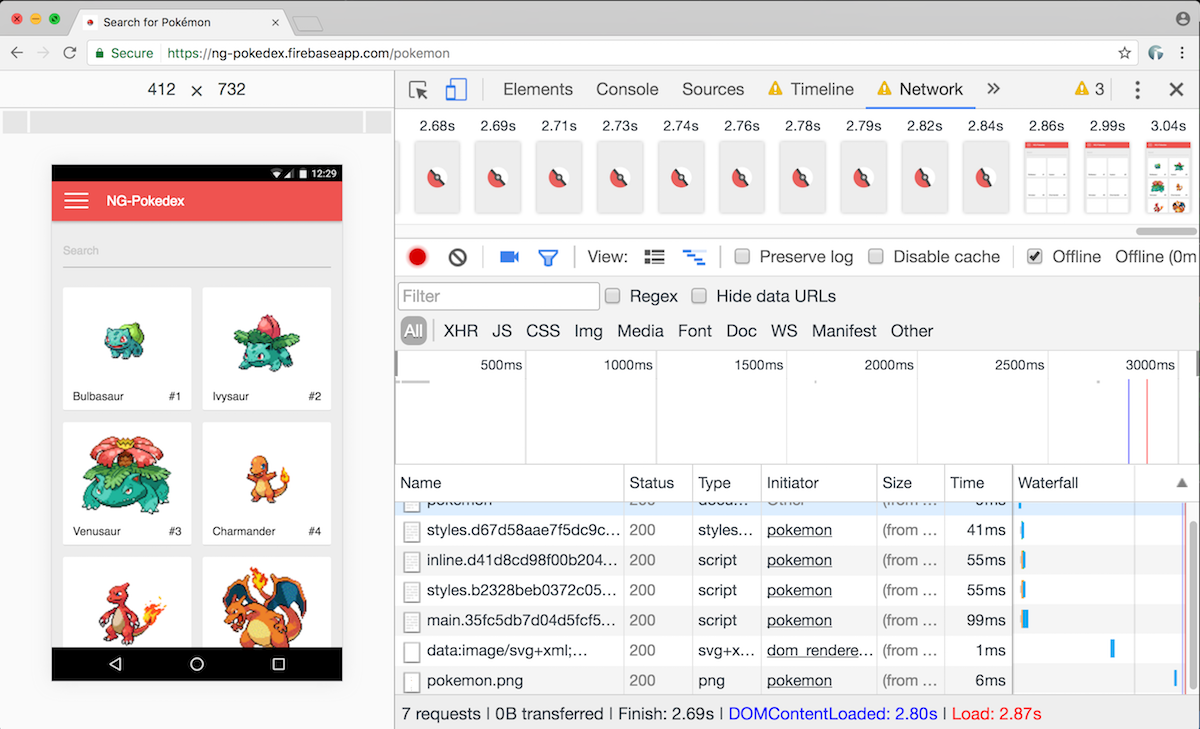Image resolution: width=1200 pixels, height=729 pixels.
Task: Click dom_rendere… initiator link
Action: [820, 650]
